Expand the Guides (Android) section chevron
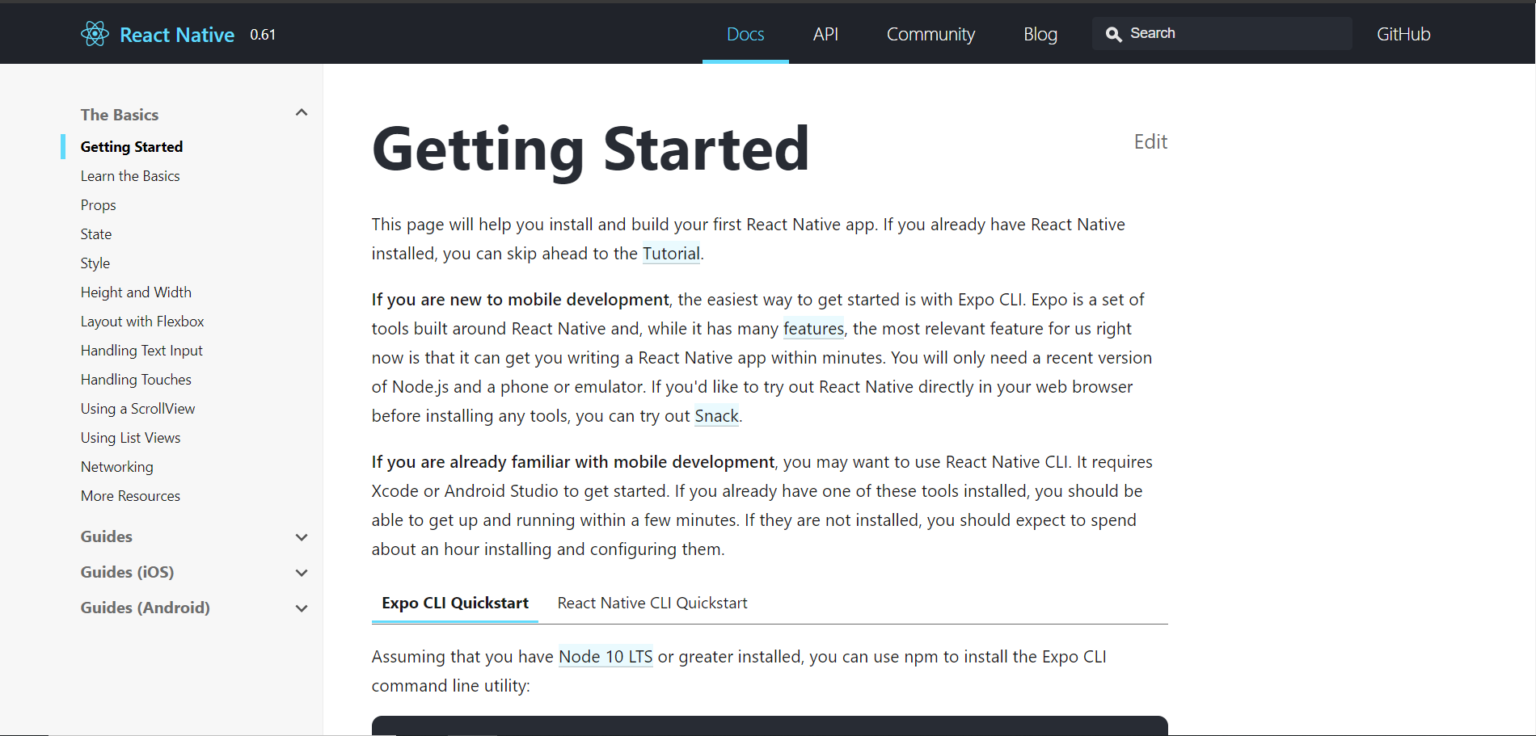 (x=301, y=608)
